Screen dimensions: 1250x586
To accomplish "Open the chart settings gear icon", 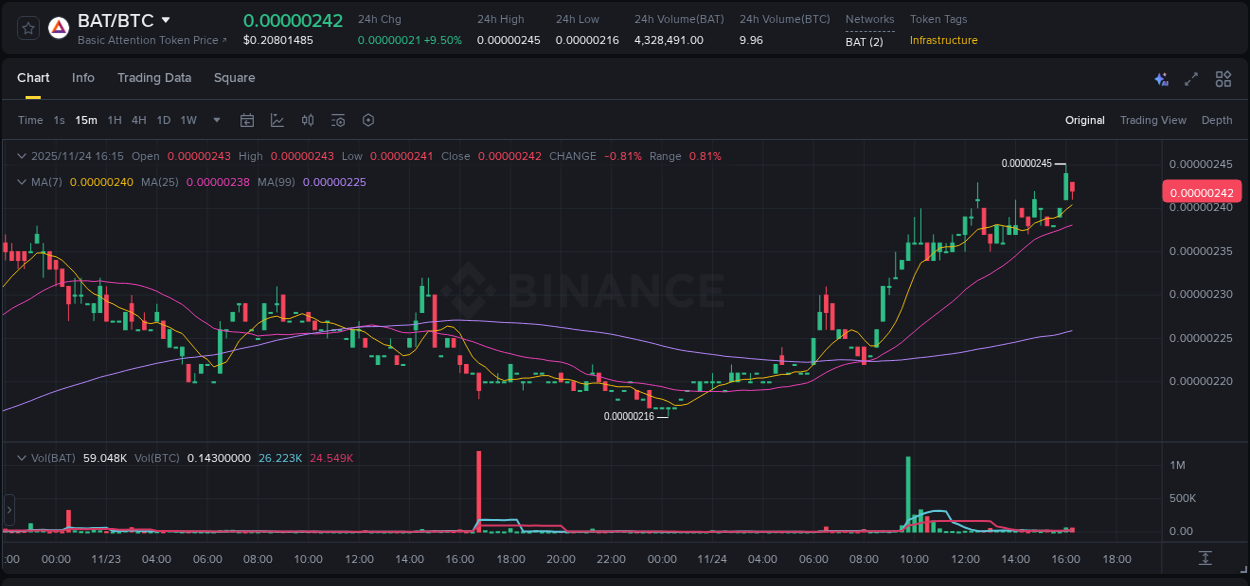I will 368,120.
